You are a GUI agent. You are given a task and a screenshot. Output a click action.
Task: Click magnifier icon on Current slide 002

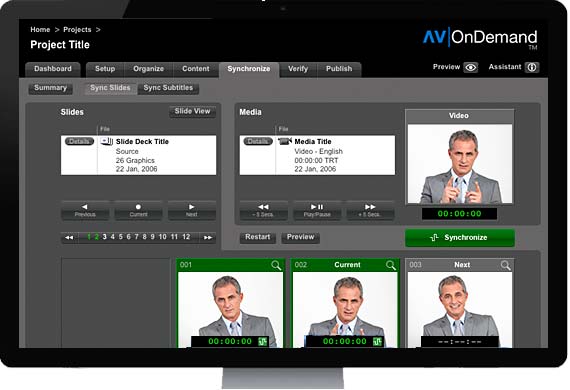pos(391,265)
